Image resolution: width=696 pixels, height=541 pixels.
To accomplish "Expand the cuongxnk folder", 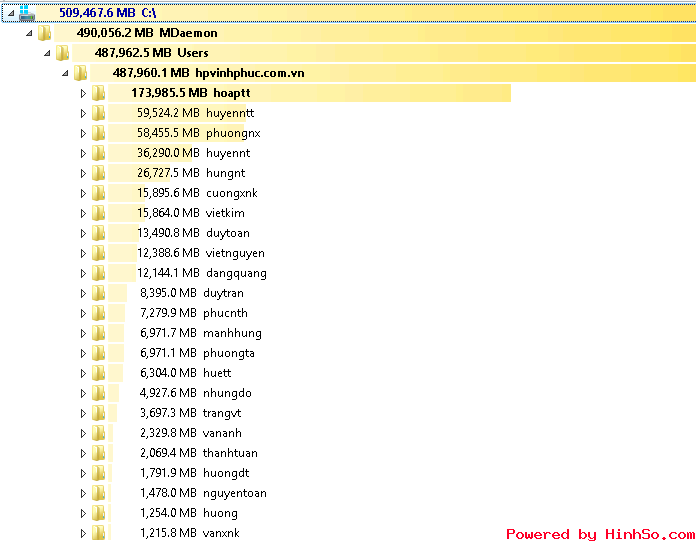I will 83,193.
